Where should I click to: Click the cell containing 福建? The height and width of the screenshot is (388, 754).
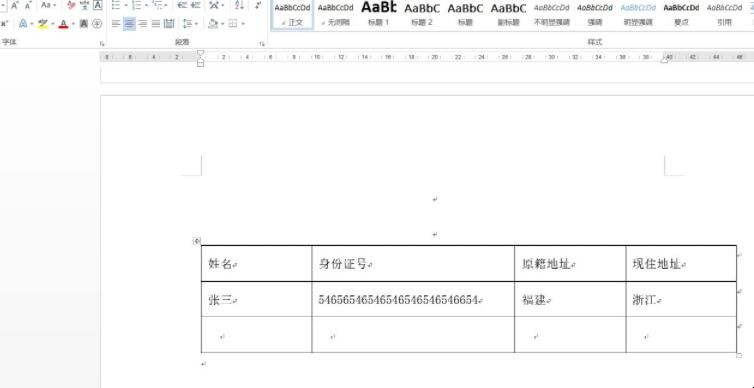570,299
